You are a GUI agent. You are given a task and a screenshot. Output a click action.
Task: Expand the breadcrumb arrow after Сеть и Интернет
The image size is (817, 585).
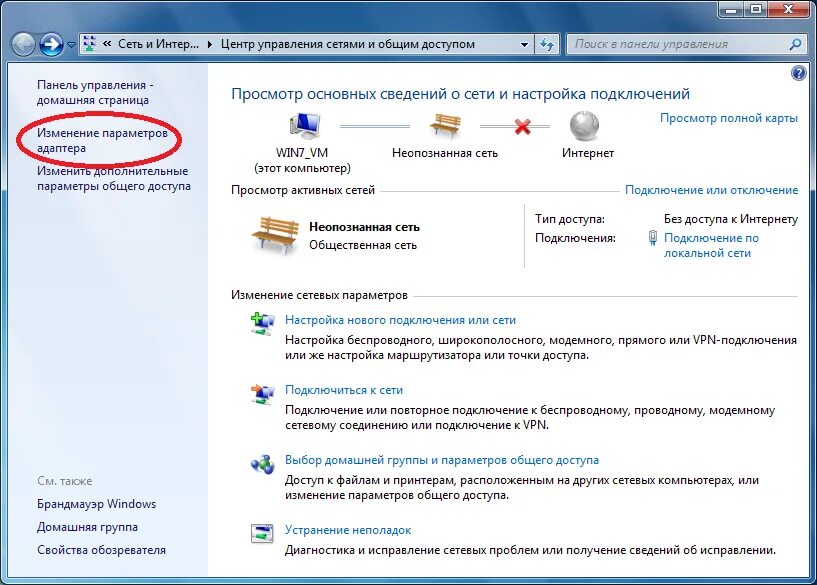coord(209,45)
